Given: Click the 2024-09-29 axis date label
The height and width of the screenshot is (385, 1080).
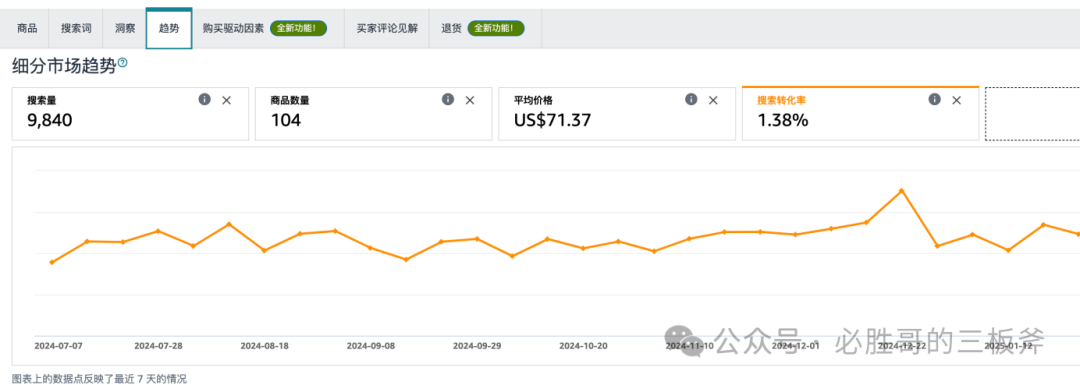Looking at the screenshot, I should click(477, 346).
